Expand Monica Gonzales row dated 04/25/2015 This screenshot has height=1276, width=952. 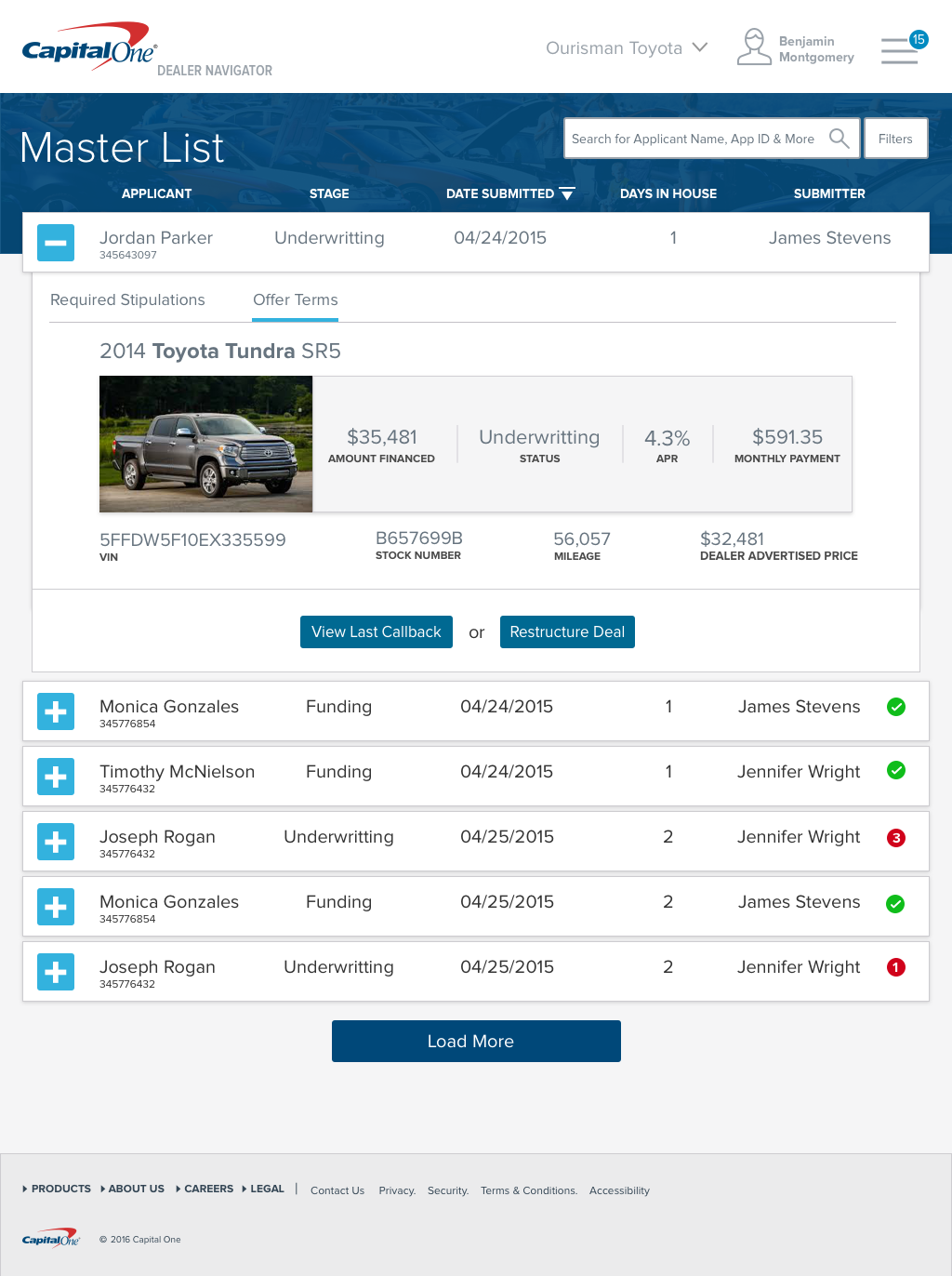tap(56, 907)
